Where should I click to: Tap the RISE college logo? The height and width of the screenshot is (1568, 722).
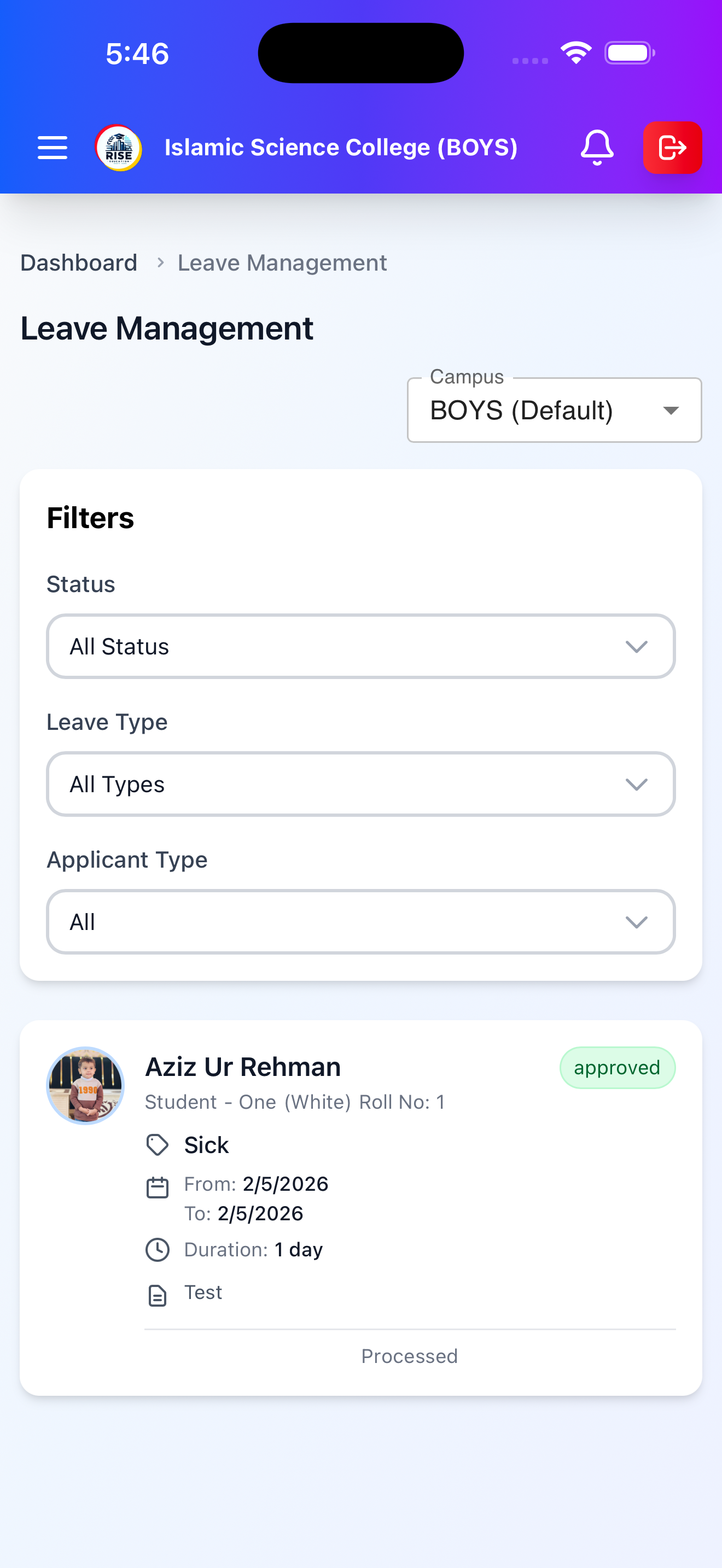pyautogui.click(x=119, y=148)
